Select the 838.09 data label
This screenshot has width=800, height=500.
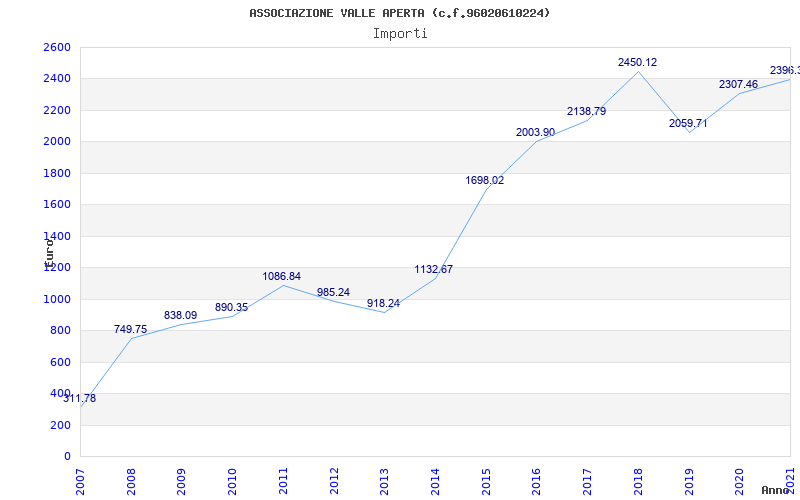point(181,316)
